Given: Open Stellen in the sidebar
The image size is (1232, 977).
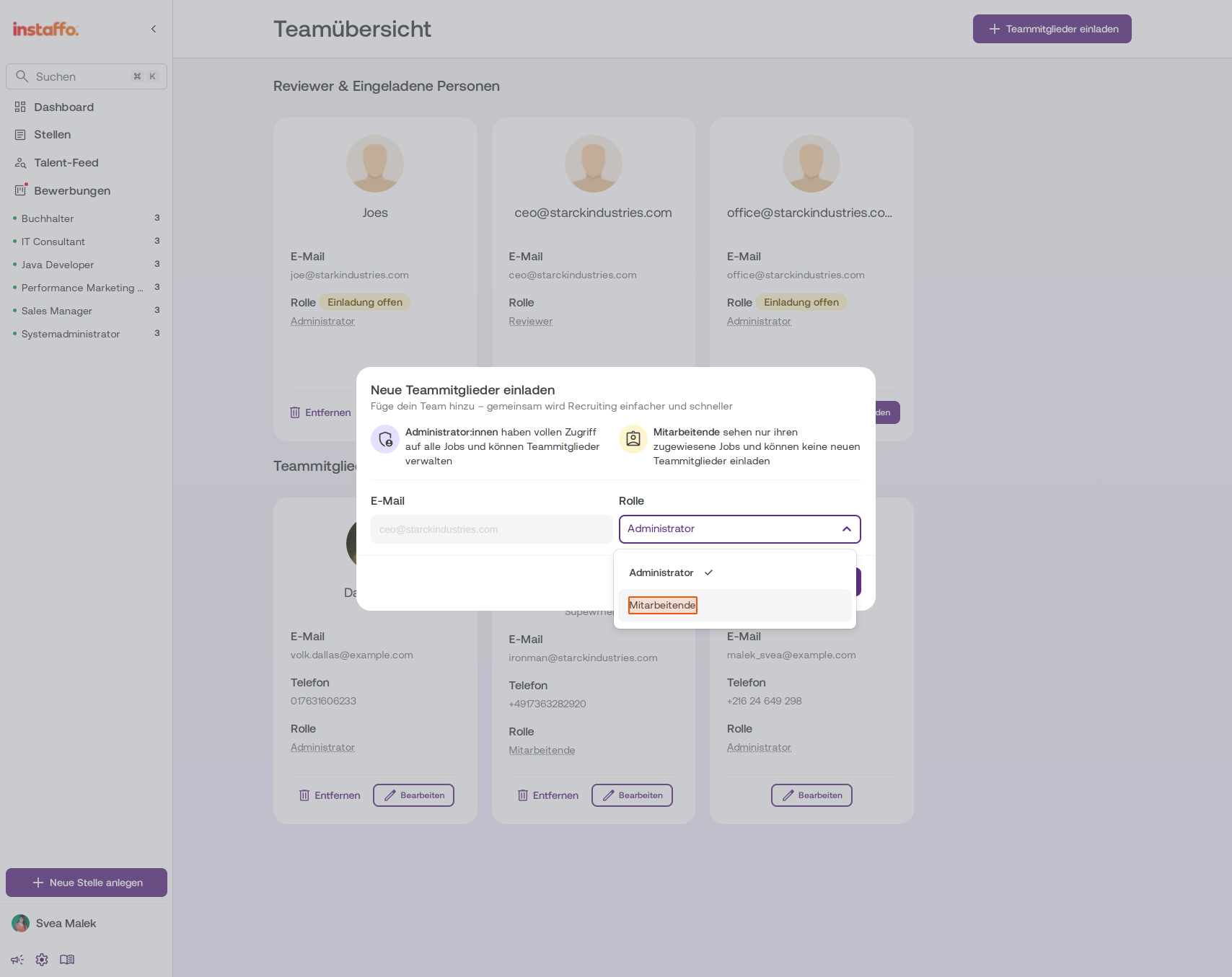Looking at the screenshot, I should coord(87,135).
